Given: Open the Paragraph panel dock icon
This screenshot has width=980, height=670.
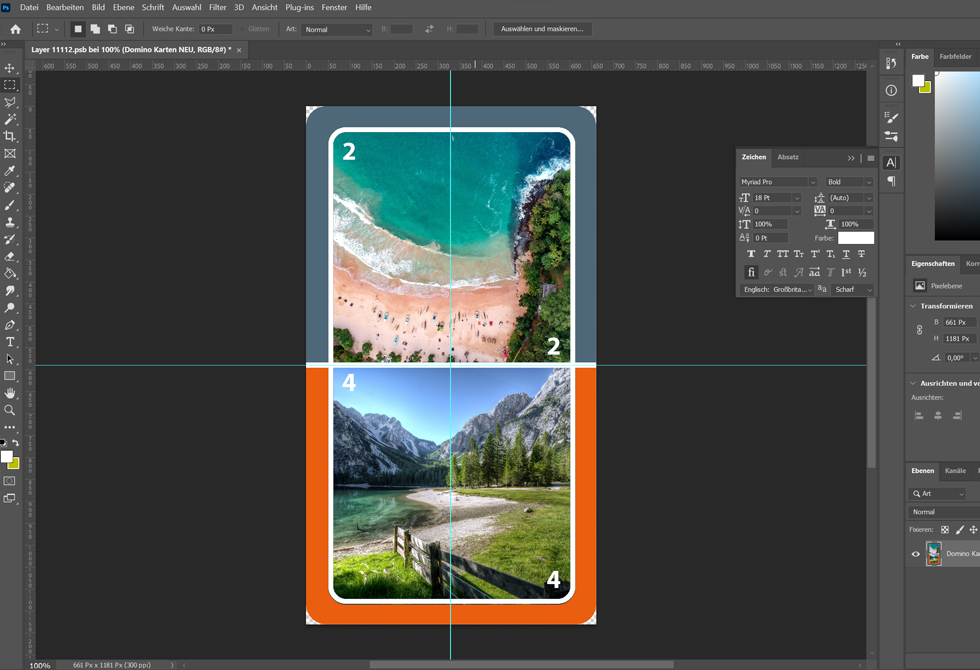Looking at the screenshot, I should (x=891, y=181).
